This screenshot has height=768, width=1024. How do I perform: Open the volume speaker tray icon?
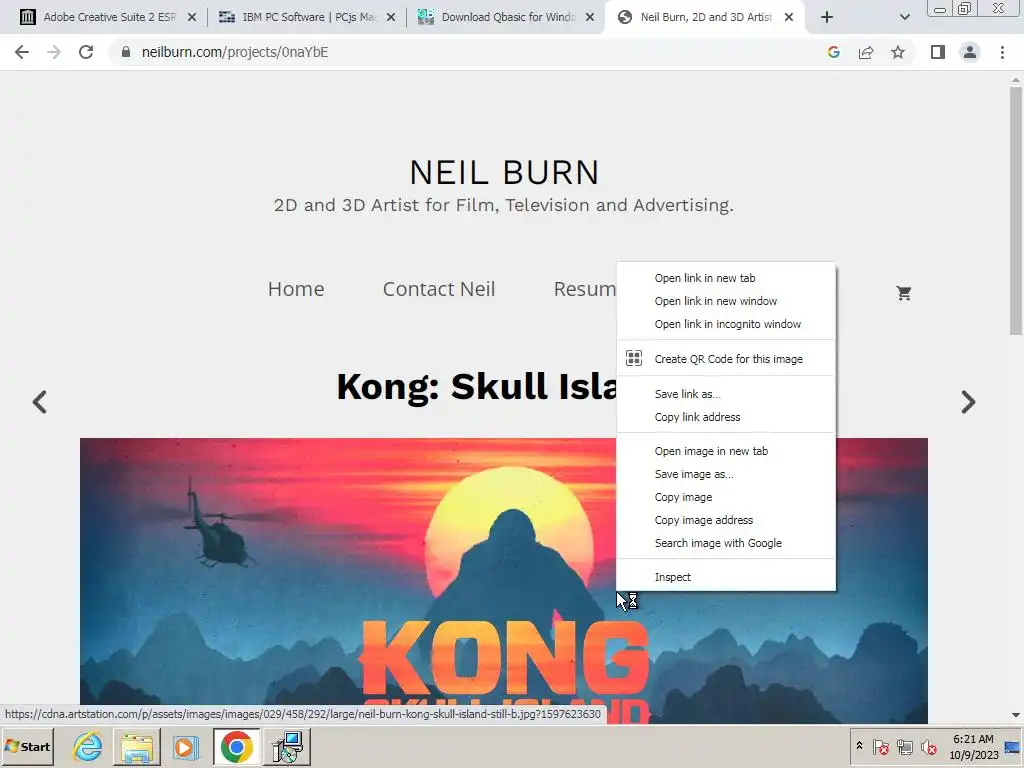pos(928,746)
